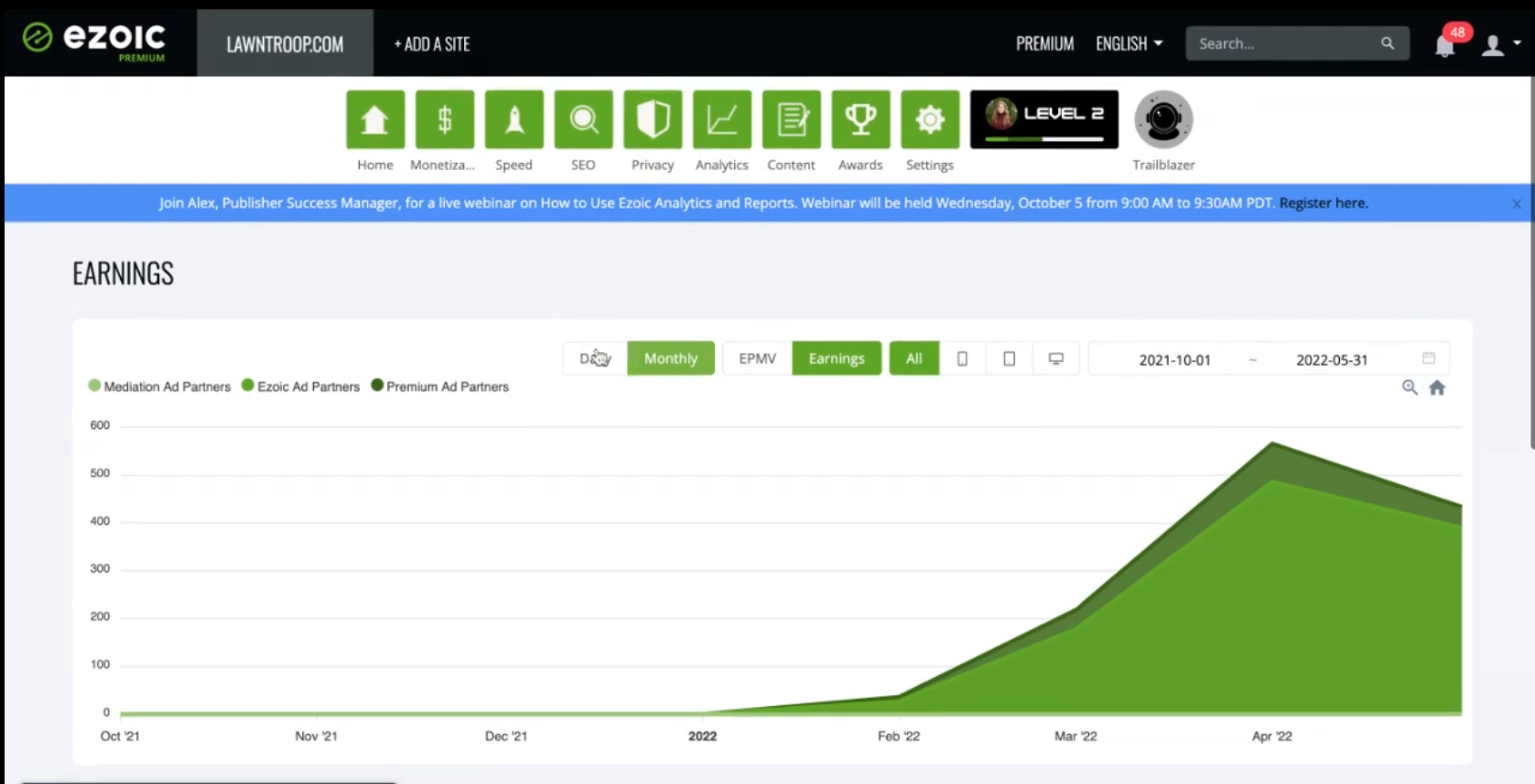
Task: Click the Register here webinar link
Action: 1324,203
